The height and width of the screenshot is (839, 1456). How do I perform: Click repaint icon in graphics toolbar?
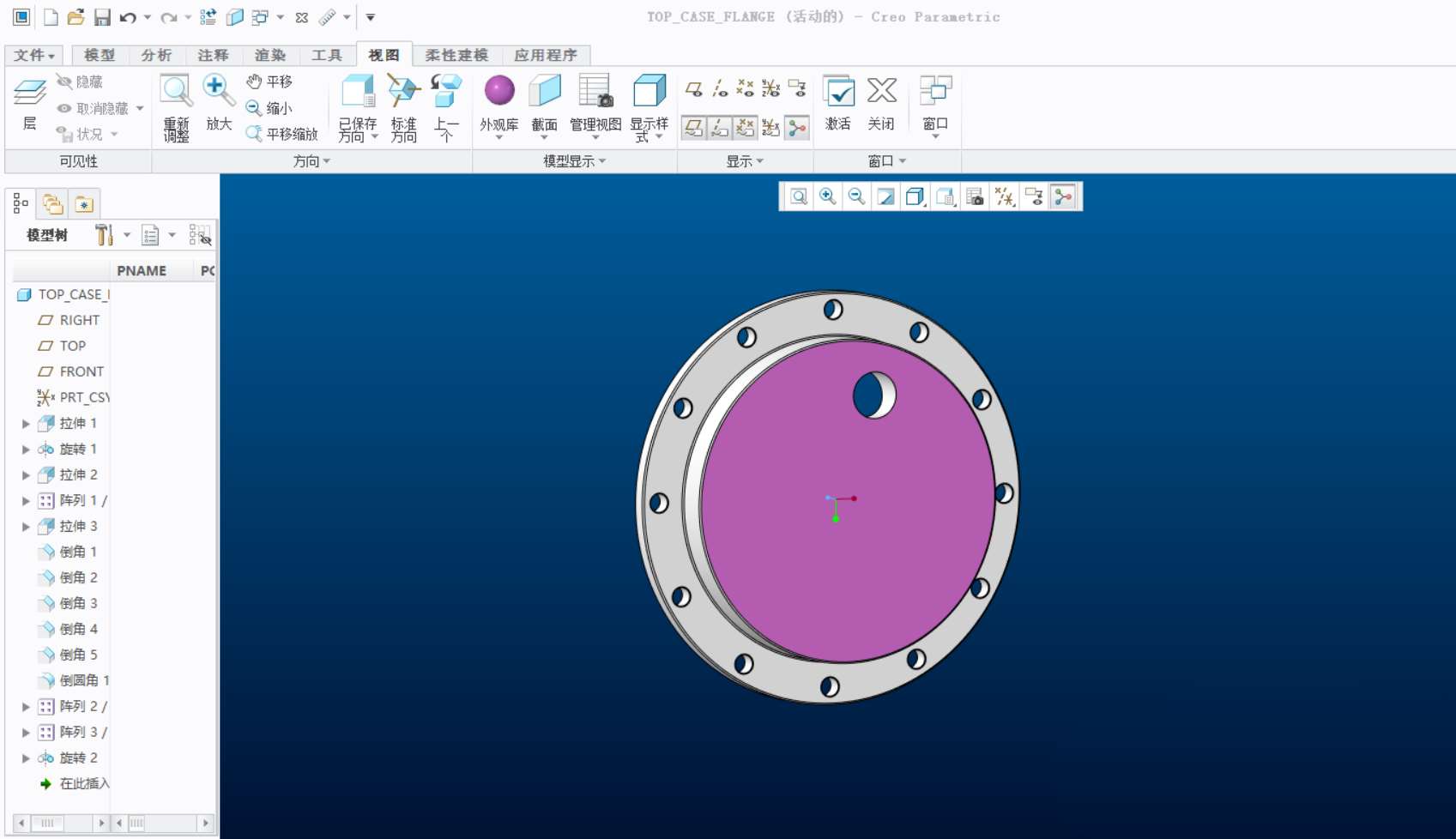click(885, 197)
